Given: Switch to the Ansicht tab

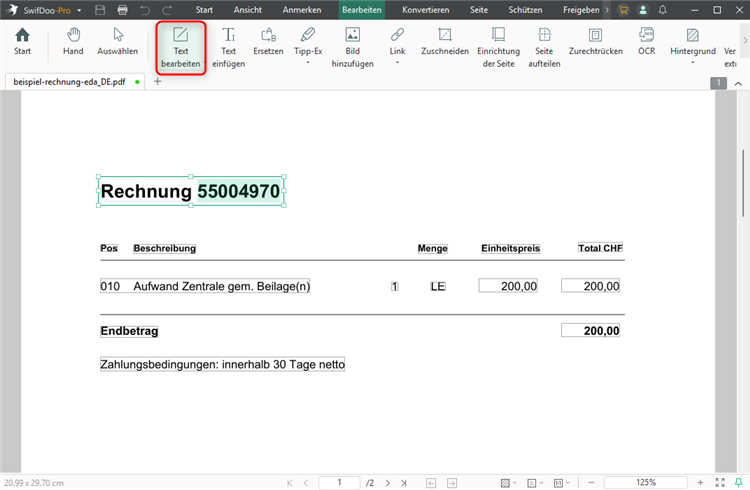Looking at the screenshot, I should click(x=248, y=10).
